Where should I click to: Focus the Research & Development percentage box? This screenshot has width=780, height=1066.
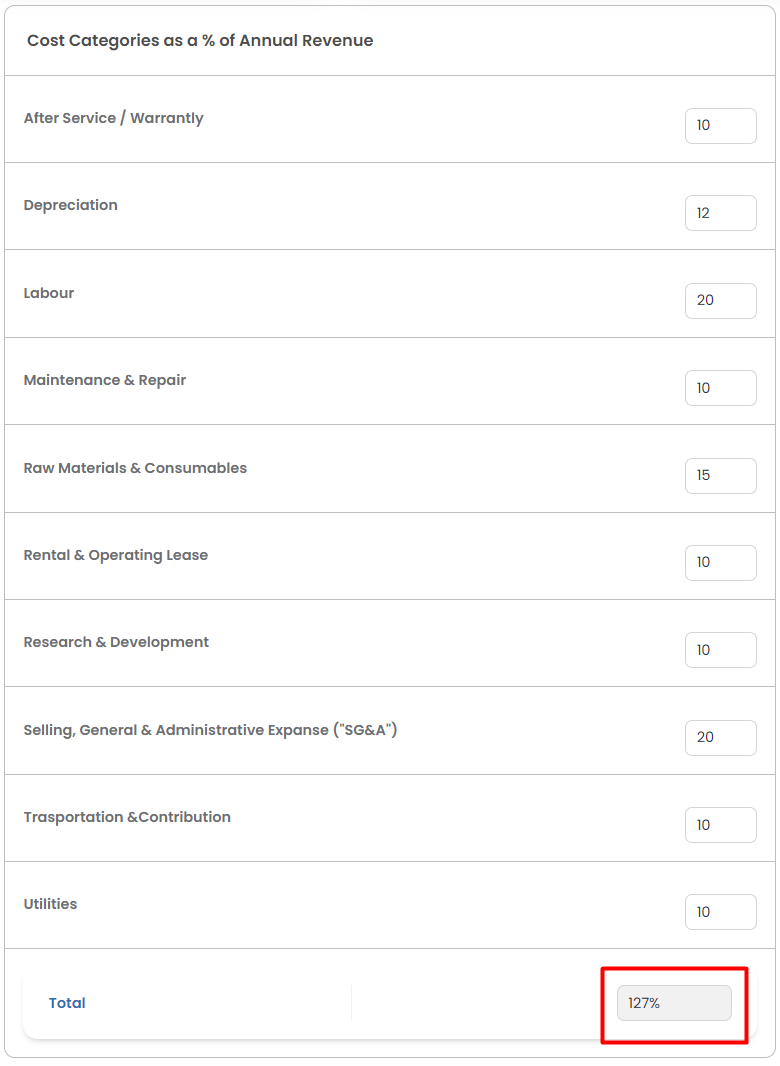point(720,650)
